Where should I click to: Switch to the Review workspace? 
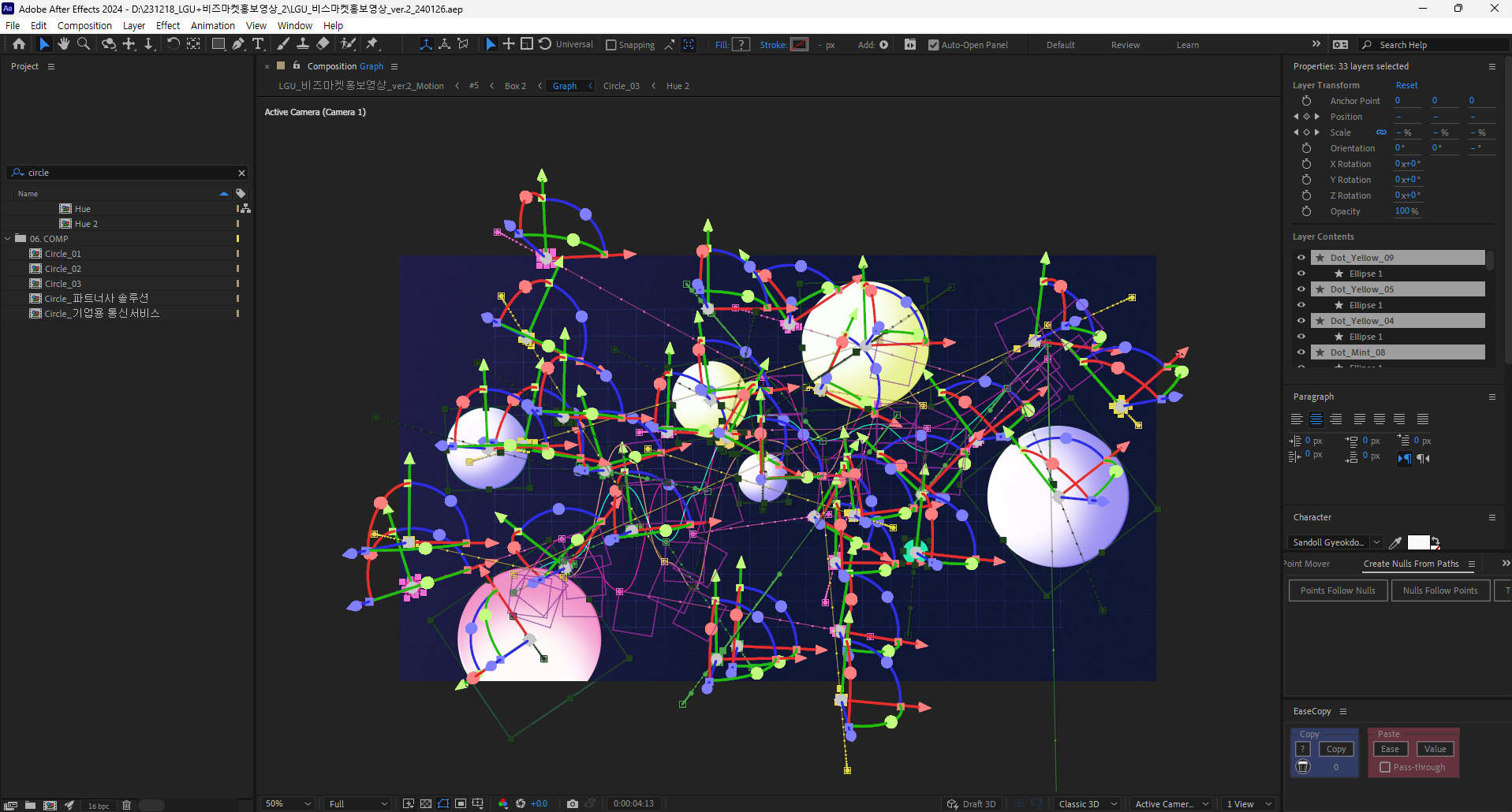point(1126,45)
